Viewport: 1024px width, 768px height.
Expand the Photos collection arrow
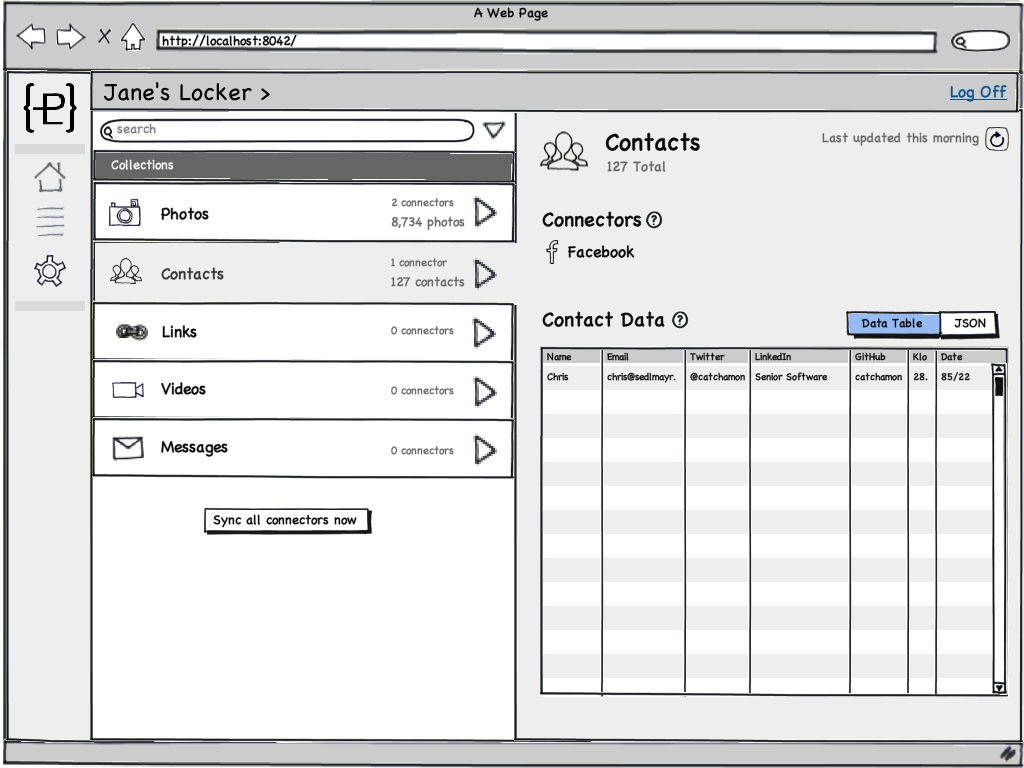[485, 212]
